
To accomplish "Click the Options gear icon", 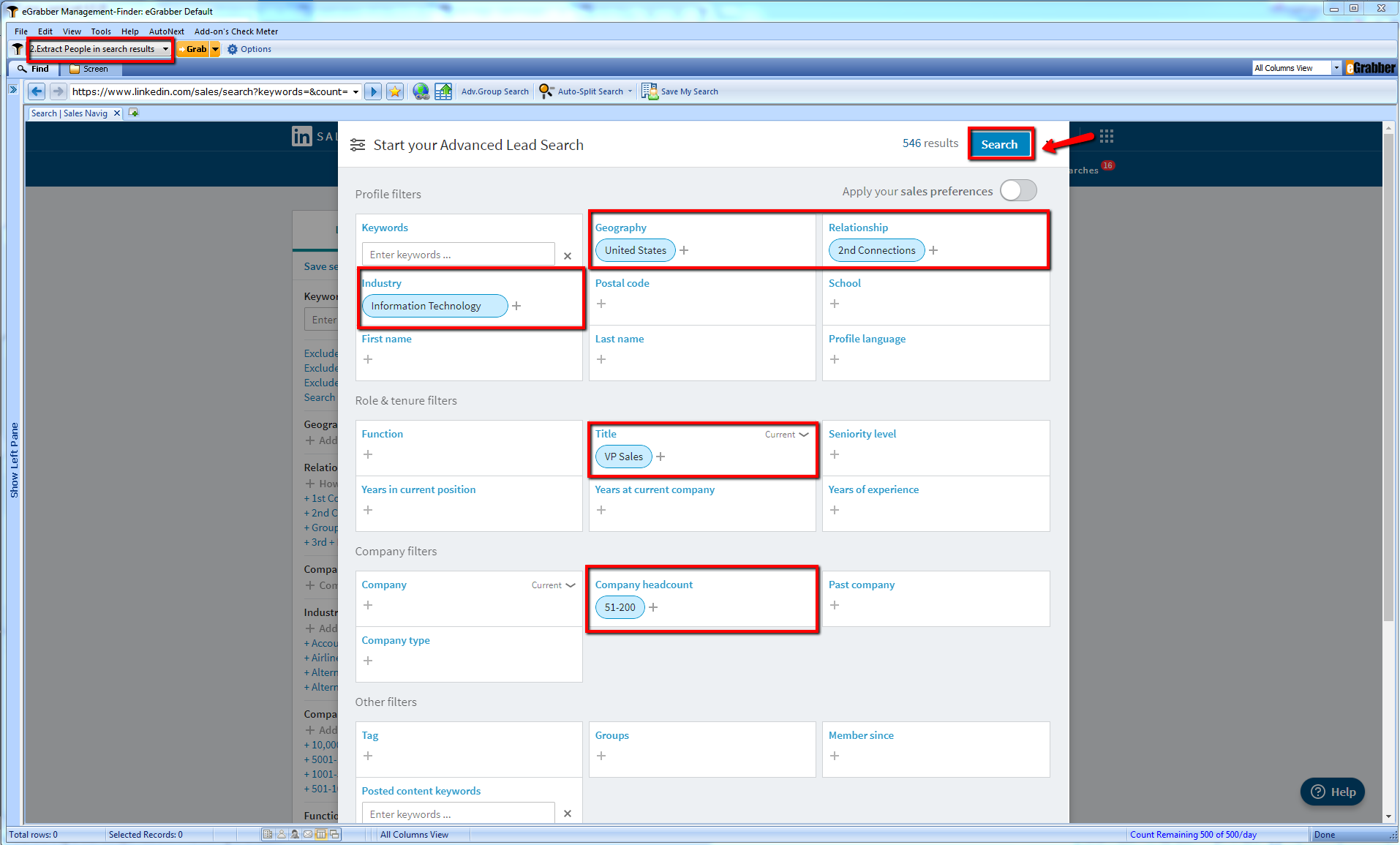I will (x=233, y=49).
